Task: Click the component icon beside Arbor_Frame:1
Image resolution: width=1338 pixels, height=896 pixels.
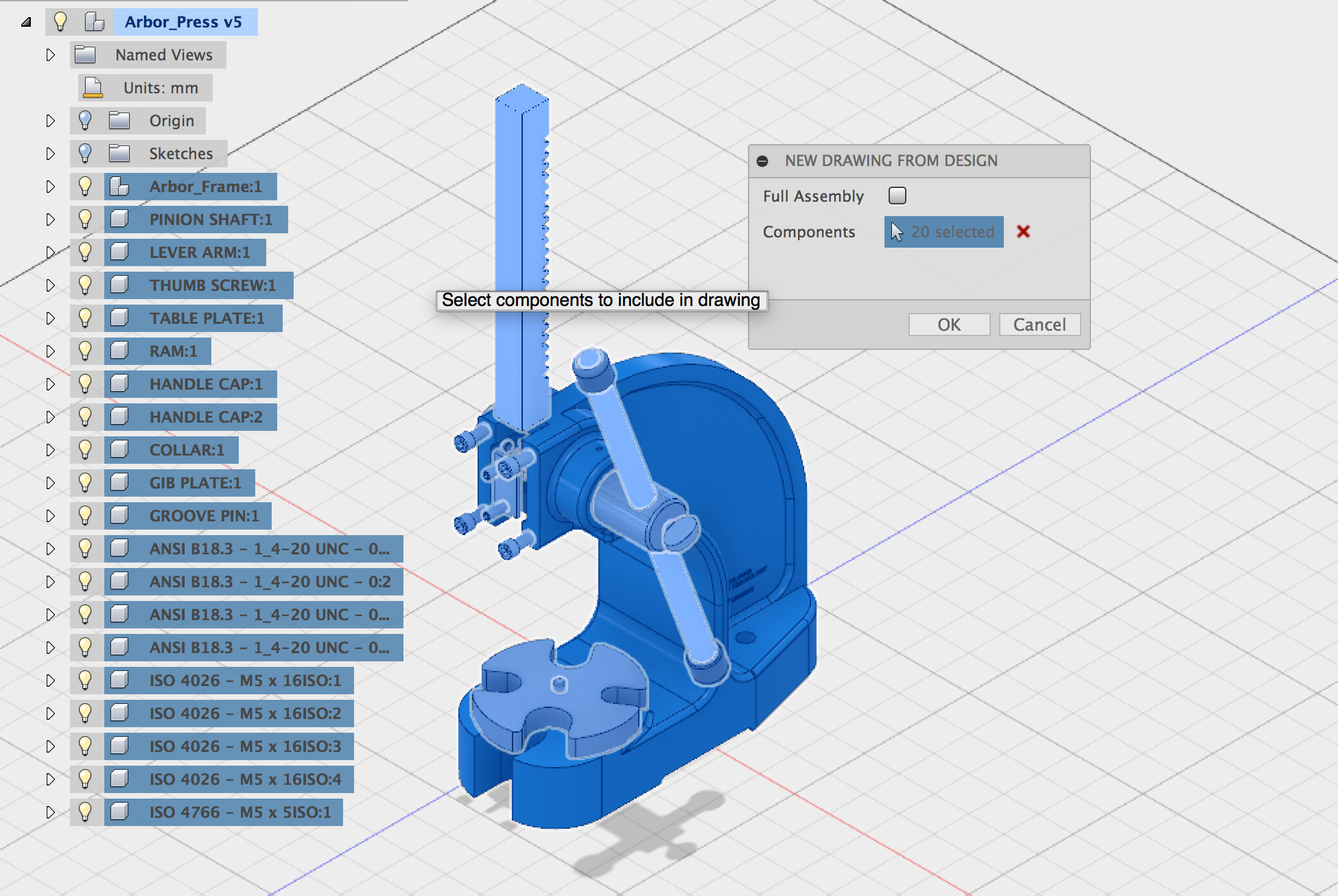Action: [x=118, y=186]
